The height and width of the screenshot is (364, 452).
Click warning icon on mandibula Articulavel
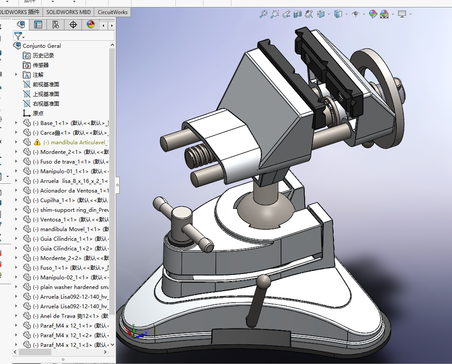(x=37, y=142)
